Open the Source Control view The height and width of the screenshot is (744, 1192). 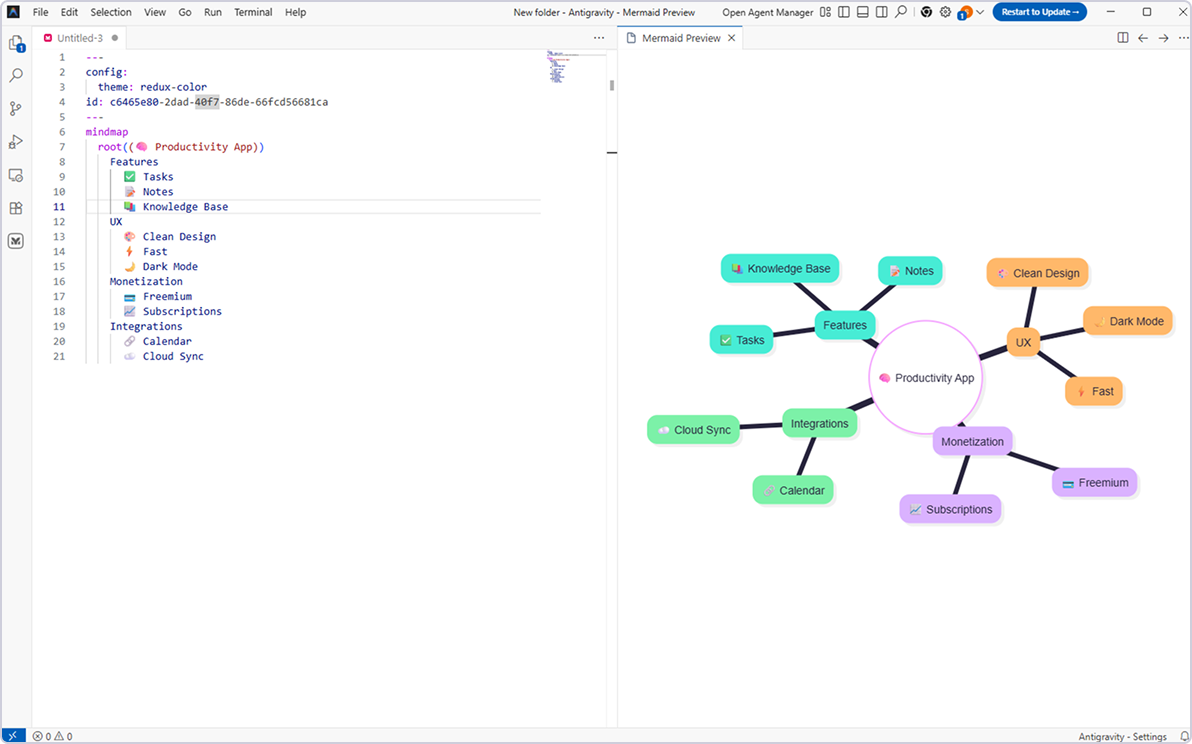point(16,109)
